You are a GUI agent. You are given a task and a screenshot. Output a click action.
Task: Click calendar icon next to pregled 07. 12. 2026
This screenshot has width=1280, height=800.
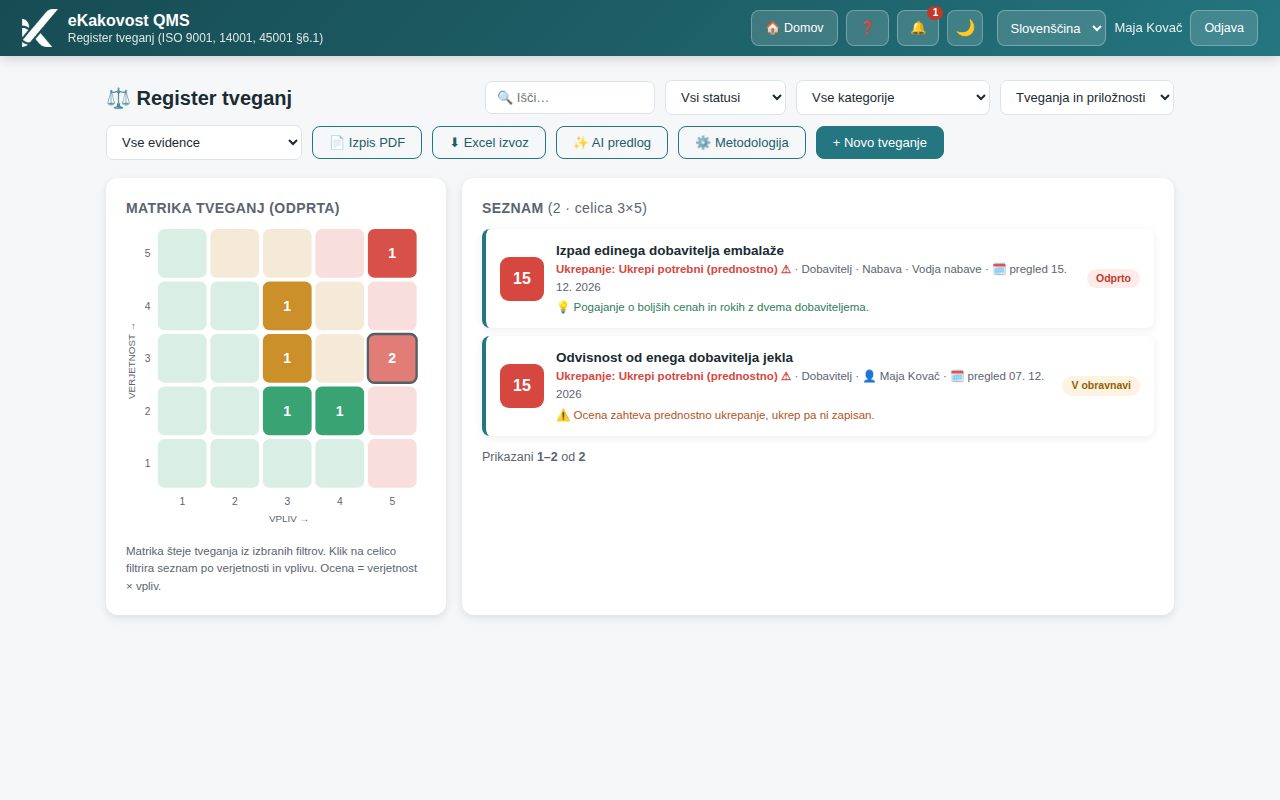click(957, 376)
